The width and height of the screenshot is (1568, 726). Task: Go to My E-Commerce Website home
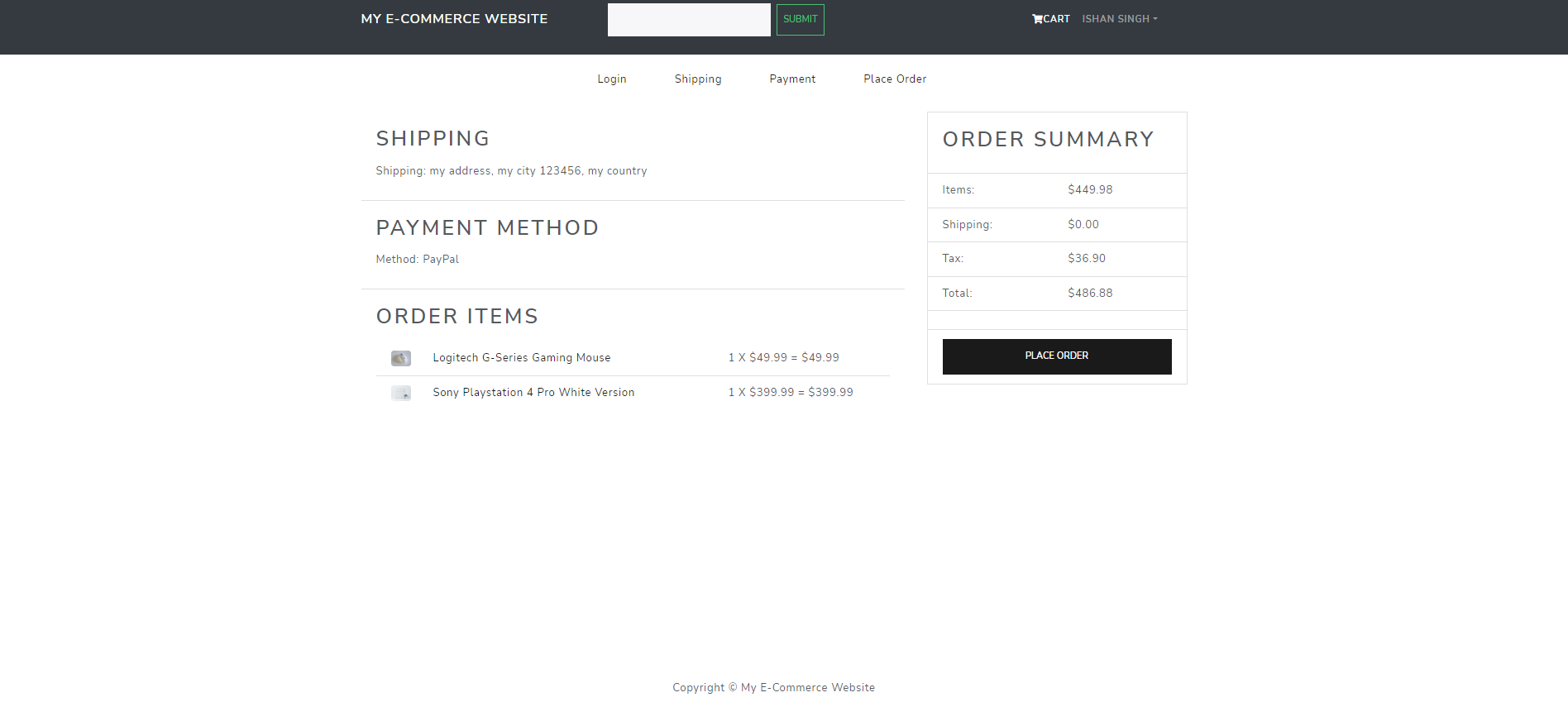coord(454,19)
